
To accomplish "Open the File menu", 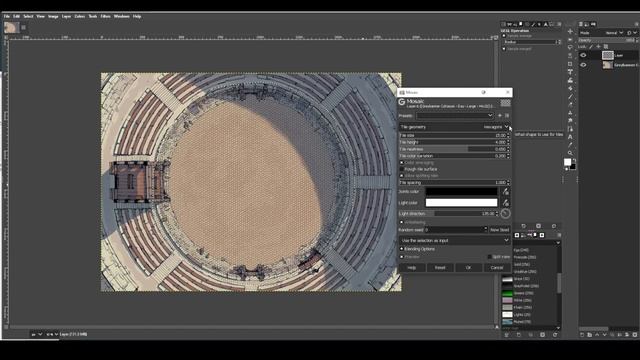I will [x=7, y=16].
